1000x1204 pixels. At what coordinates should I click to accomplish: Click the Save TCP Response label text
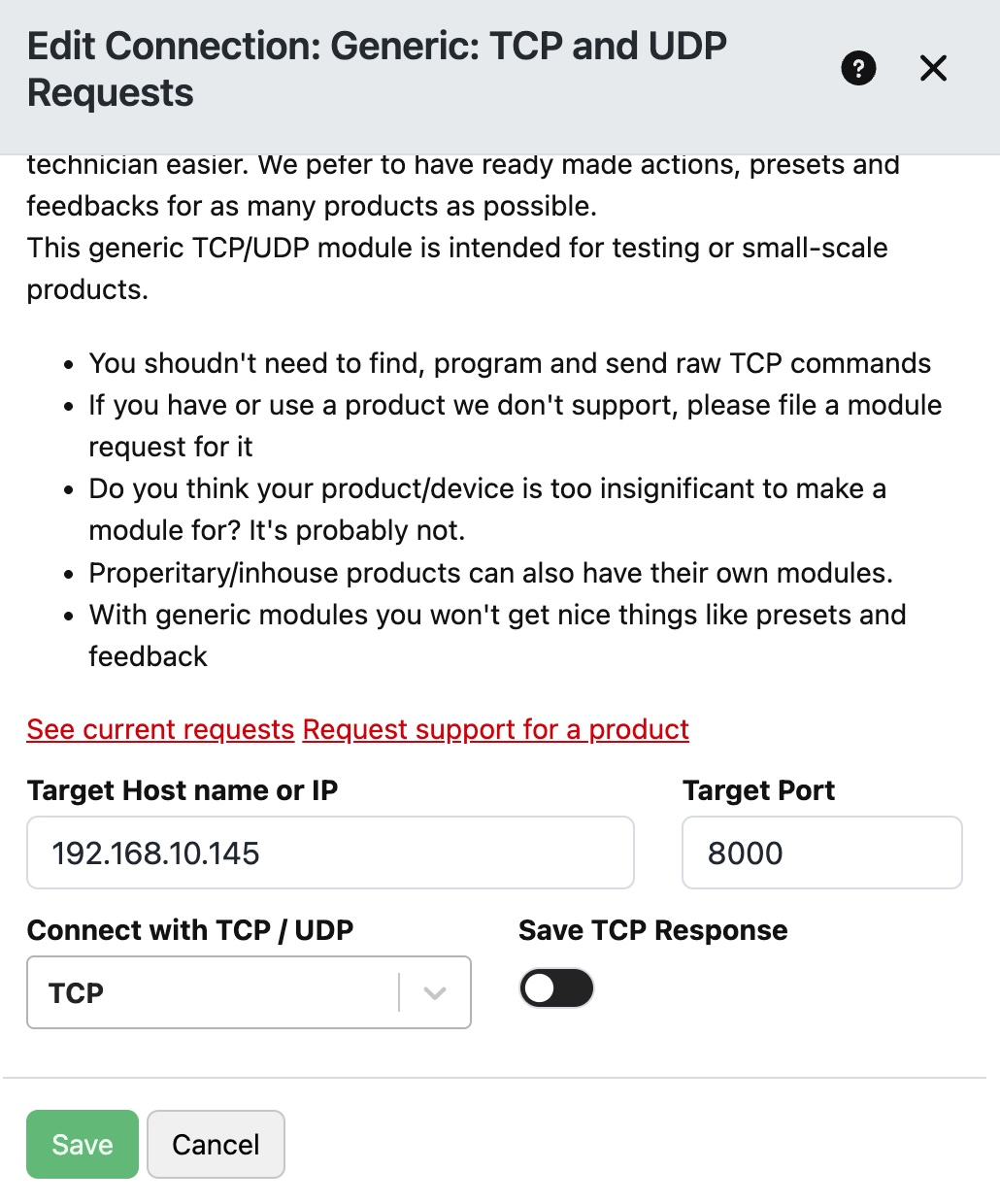pos(652,930)
